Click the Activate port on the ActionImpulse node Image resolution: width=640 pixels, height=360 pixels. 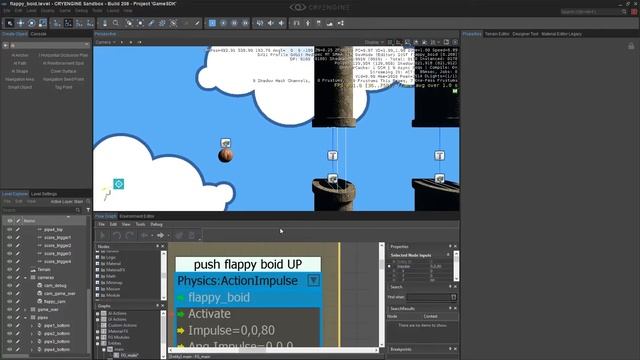click(x=209, y=314)
